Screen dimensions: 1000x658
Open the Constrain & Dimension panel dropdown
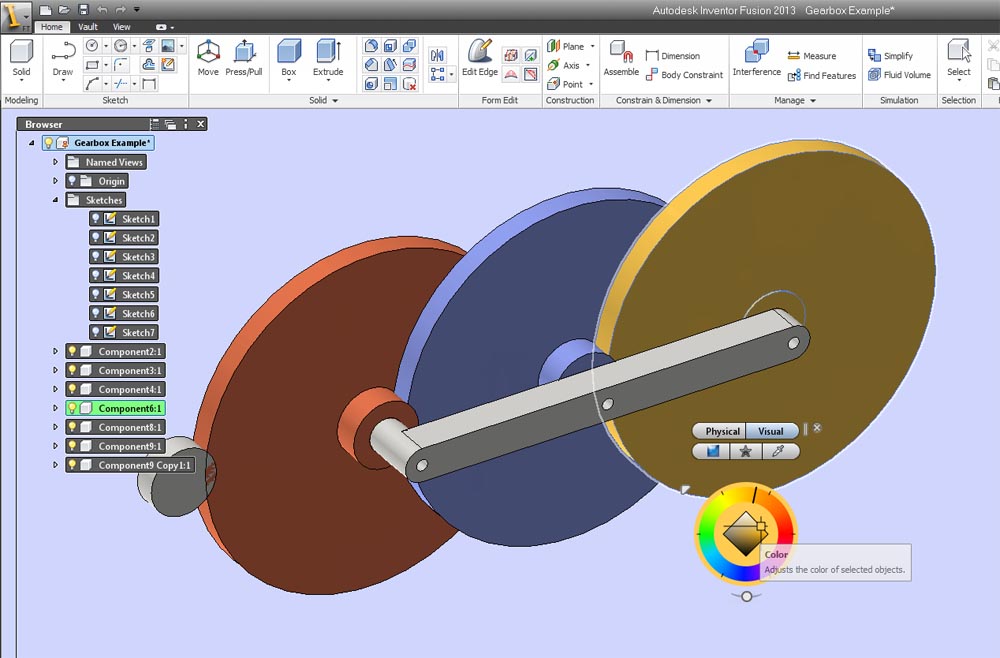[x=709, y=101]
